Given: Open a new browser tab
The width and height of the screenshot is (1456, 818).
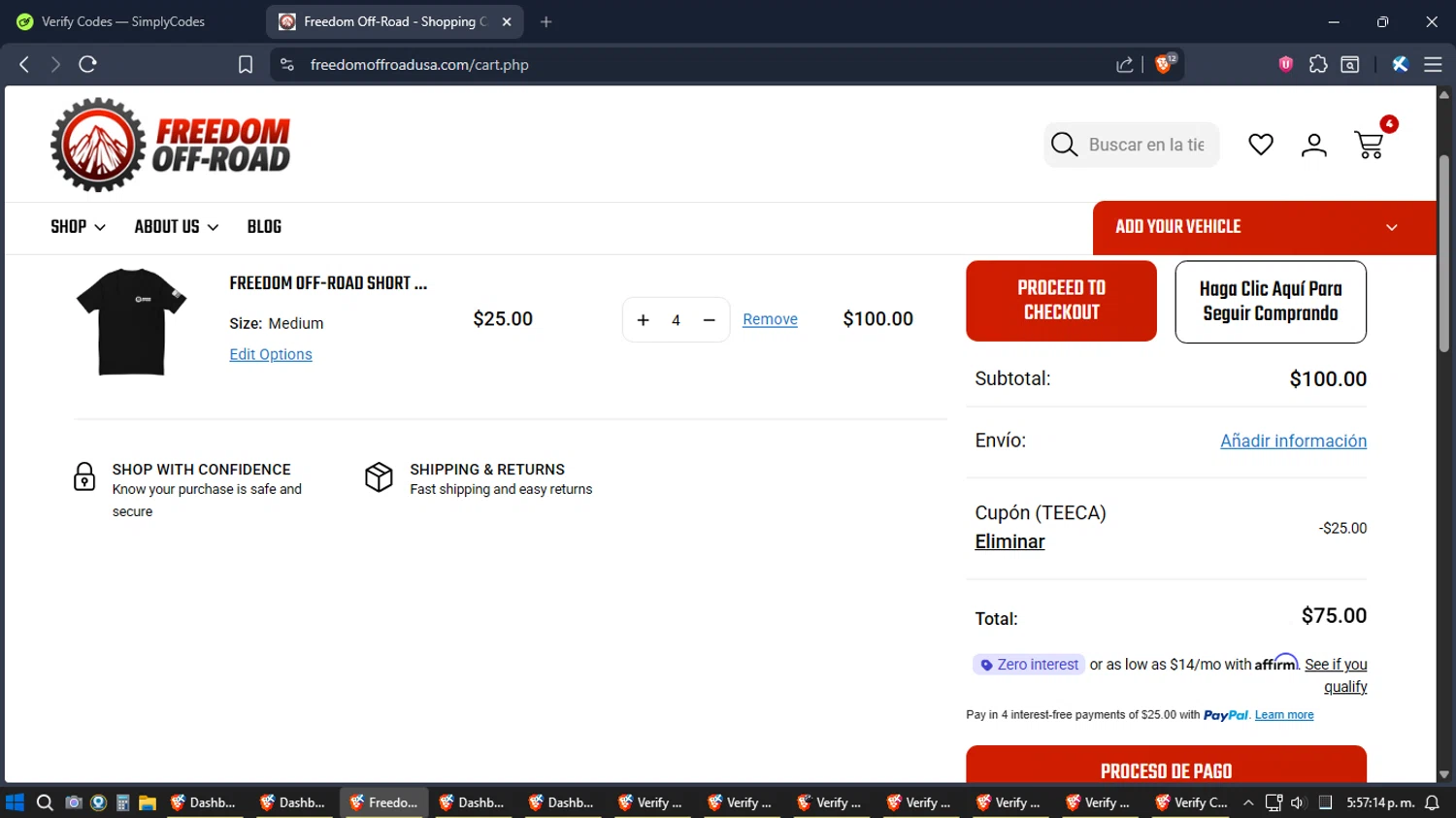Looking at the screenshot, I should [x=546, y=21].
